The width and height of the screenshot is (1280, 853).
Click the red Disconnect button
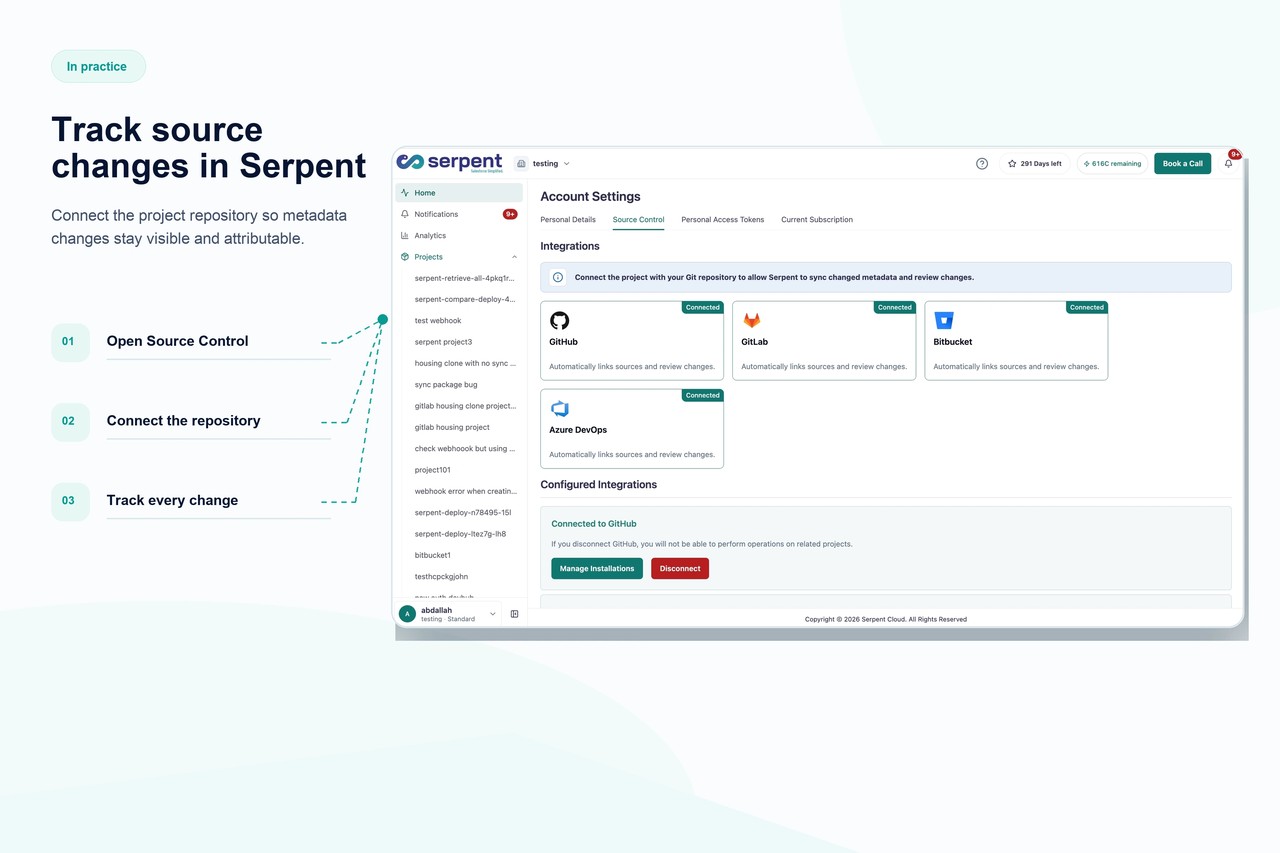pos(680,568)
